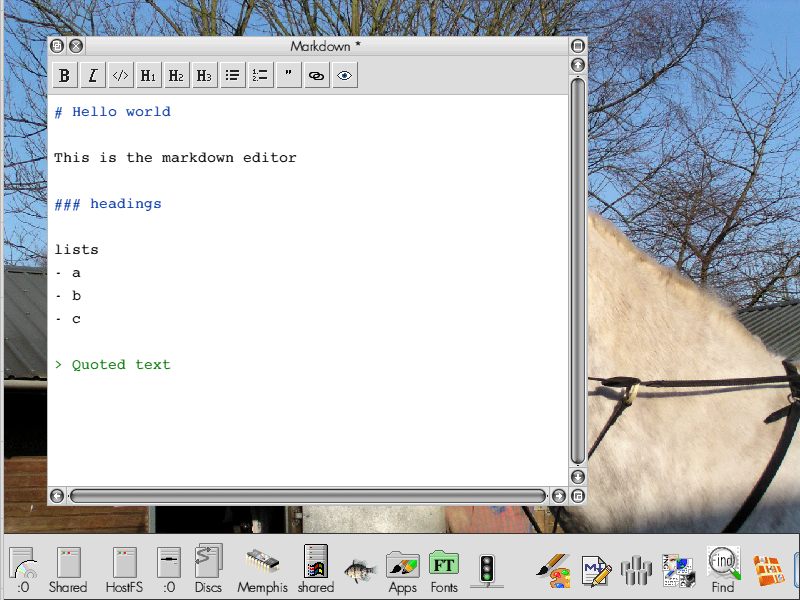Apply italic formatting with the I button

[93, 76]
